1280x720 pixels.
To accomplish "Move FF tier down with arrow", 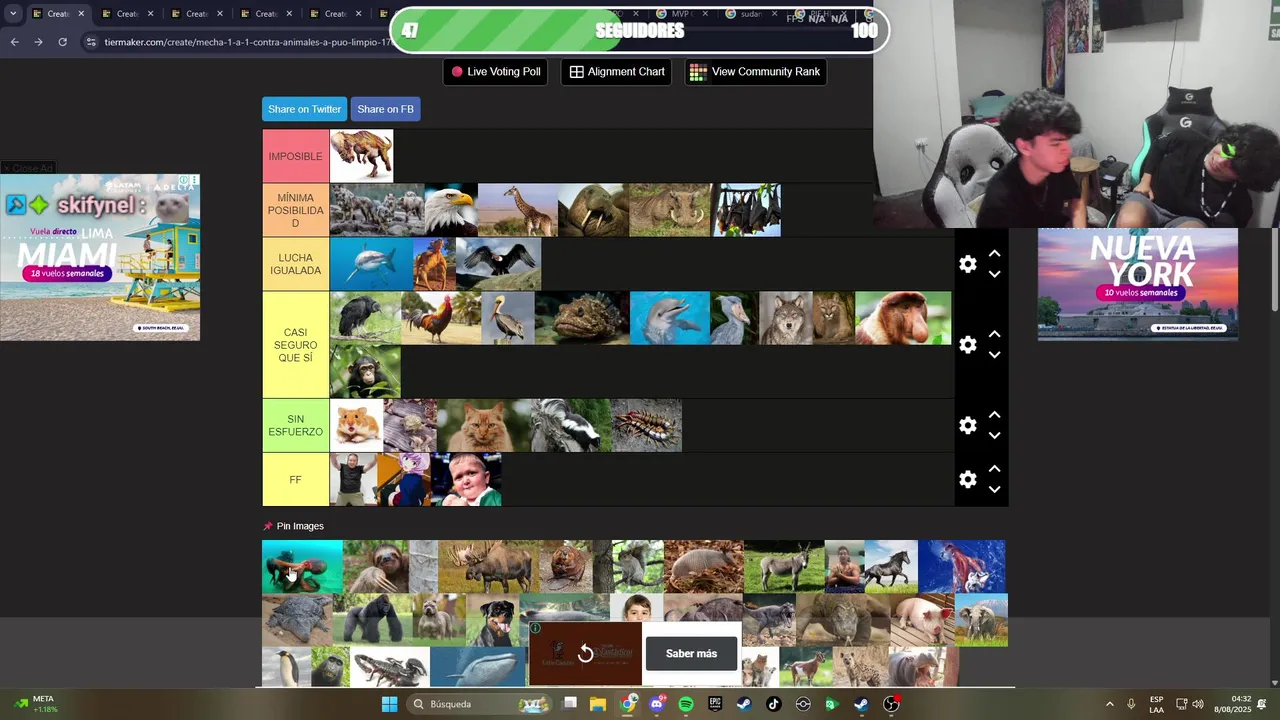I will (x=994, y=490).
